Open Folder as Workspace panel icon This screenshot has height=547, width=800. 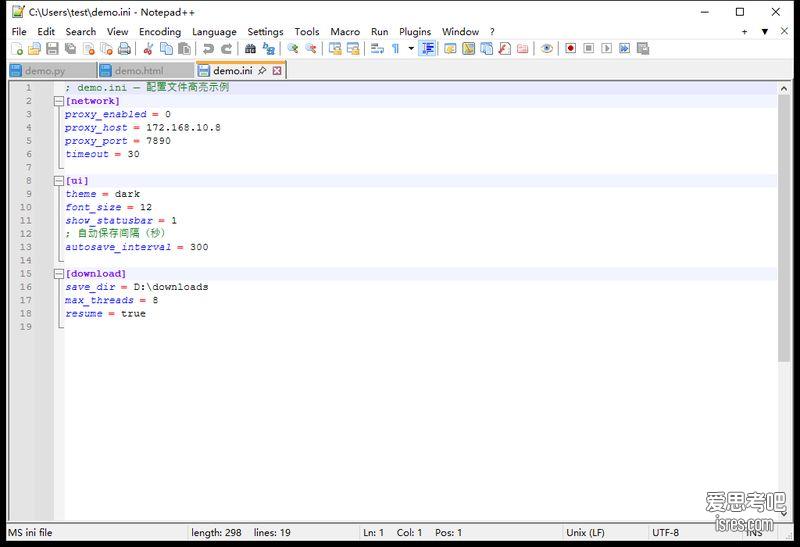tap(522, 49)
